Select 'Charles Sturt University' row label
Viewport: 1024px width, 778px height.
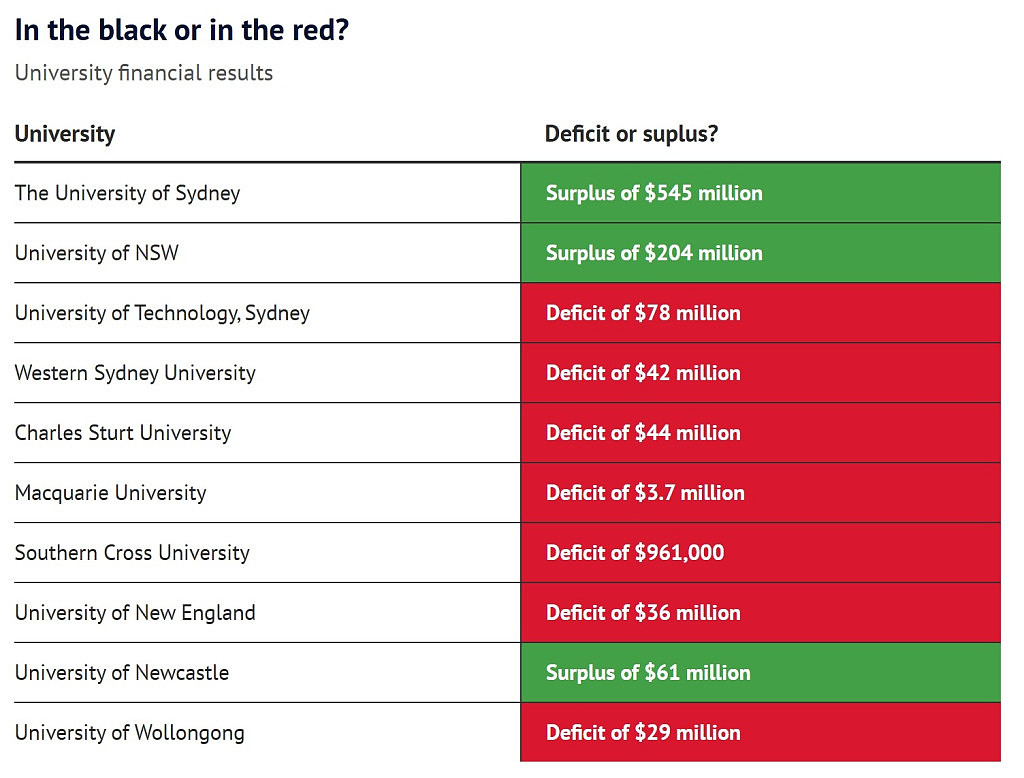coord(123,433)
